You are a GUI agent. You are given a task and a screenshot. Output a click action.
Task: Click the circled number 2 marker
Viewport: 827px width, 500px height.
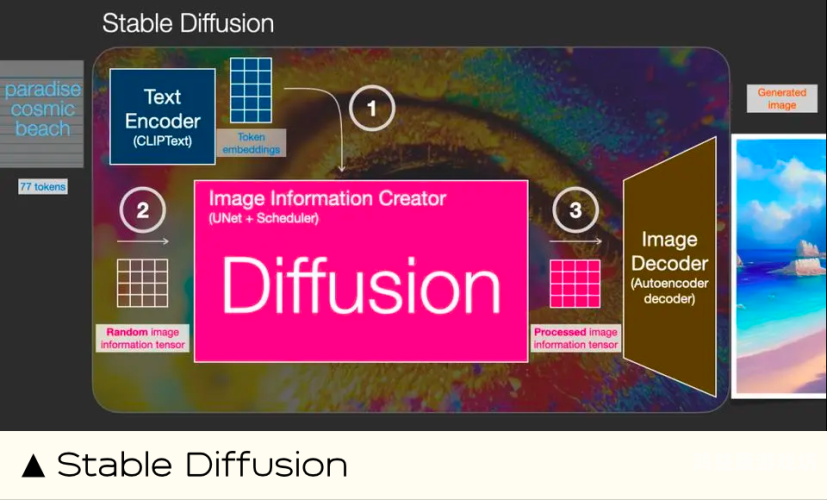click(142, 210)
